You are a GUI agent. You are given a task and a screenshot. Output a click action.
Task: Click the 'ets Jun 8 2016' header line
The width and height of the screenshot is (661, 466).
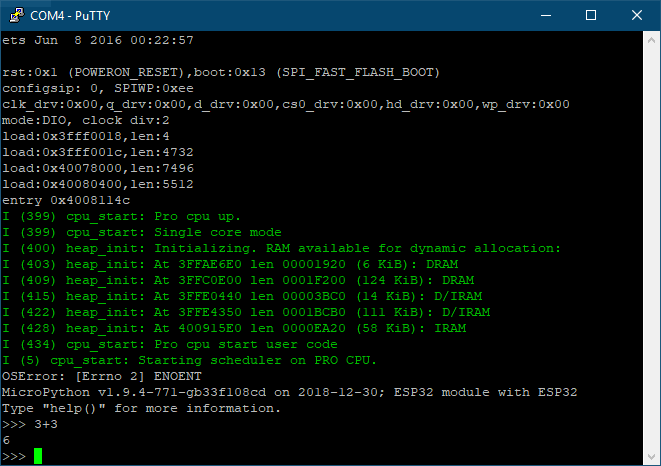pyautogui.click(x=98, y=40)
